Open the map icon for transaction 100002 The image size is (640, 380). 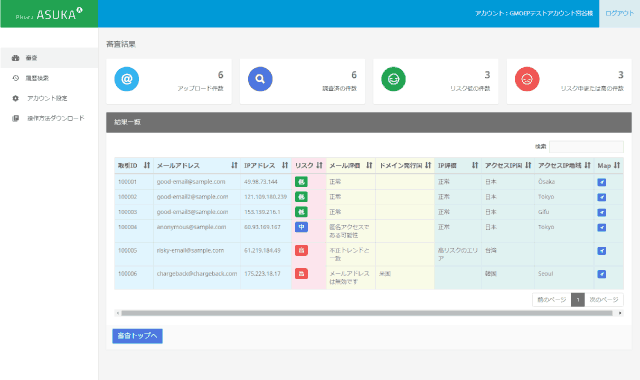tap(602, 197)
